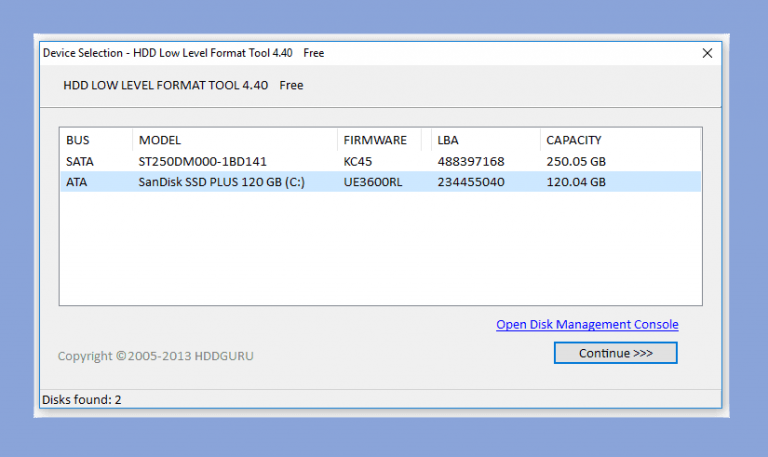Open Disk Management Console link
768x457 pixels.
pyautogui.click(x=587, y=324)
